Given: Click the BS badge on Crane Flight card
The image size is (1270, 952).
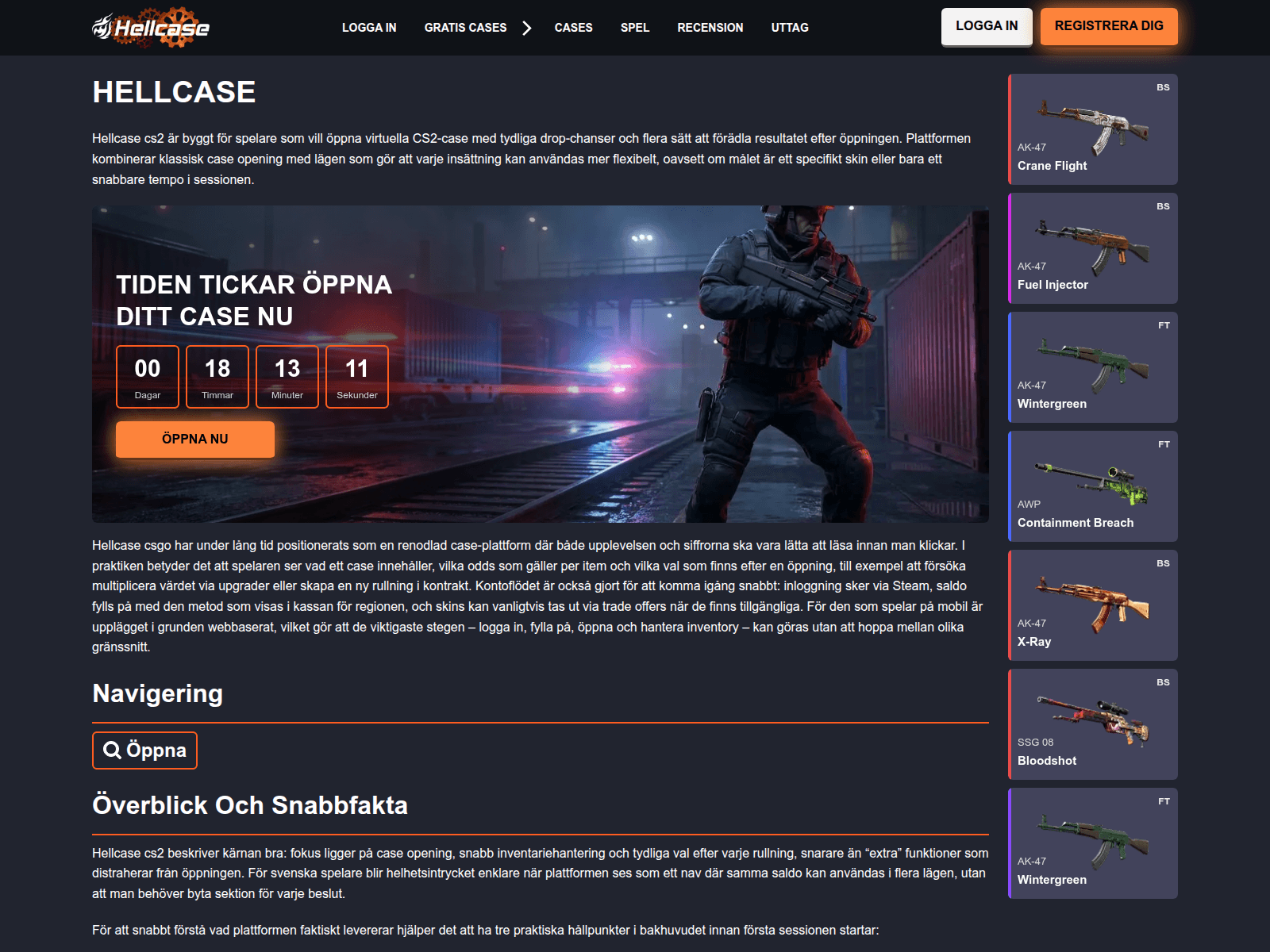Looking at the screenshot, I should 1163,87.
